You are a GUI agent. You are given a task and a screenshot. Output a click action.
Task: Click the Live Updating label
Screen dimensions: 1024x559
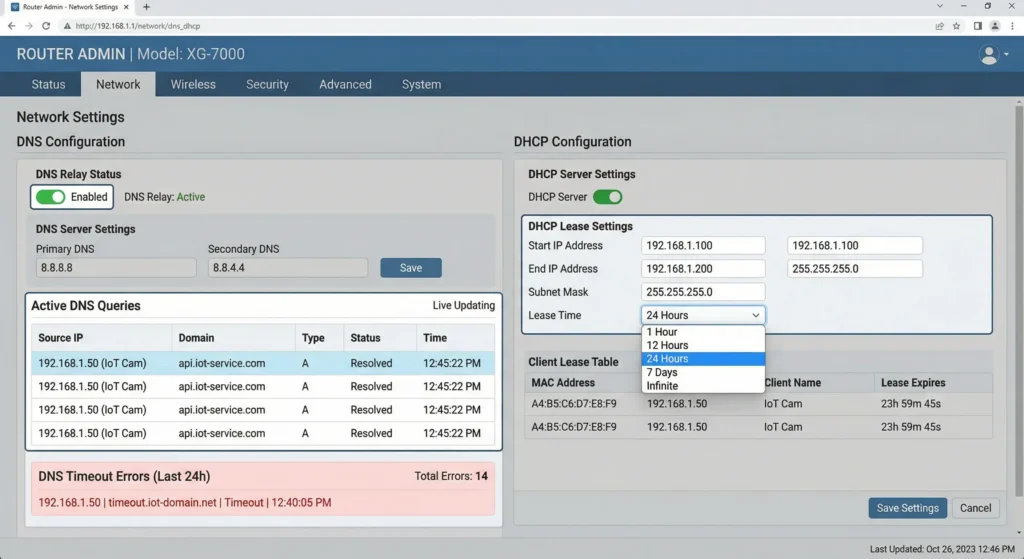coord(464,305)
